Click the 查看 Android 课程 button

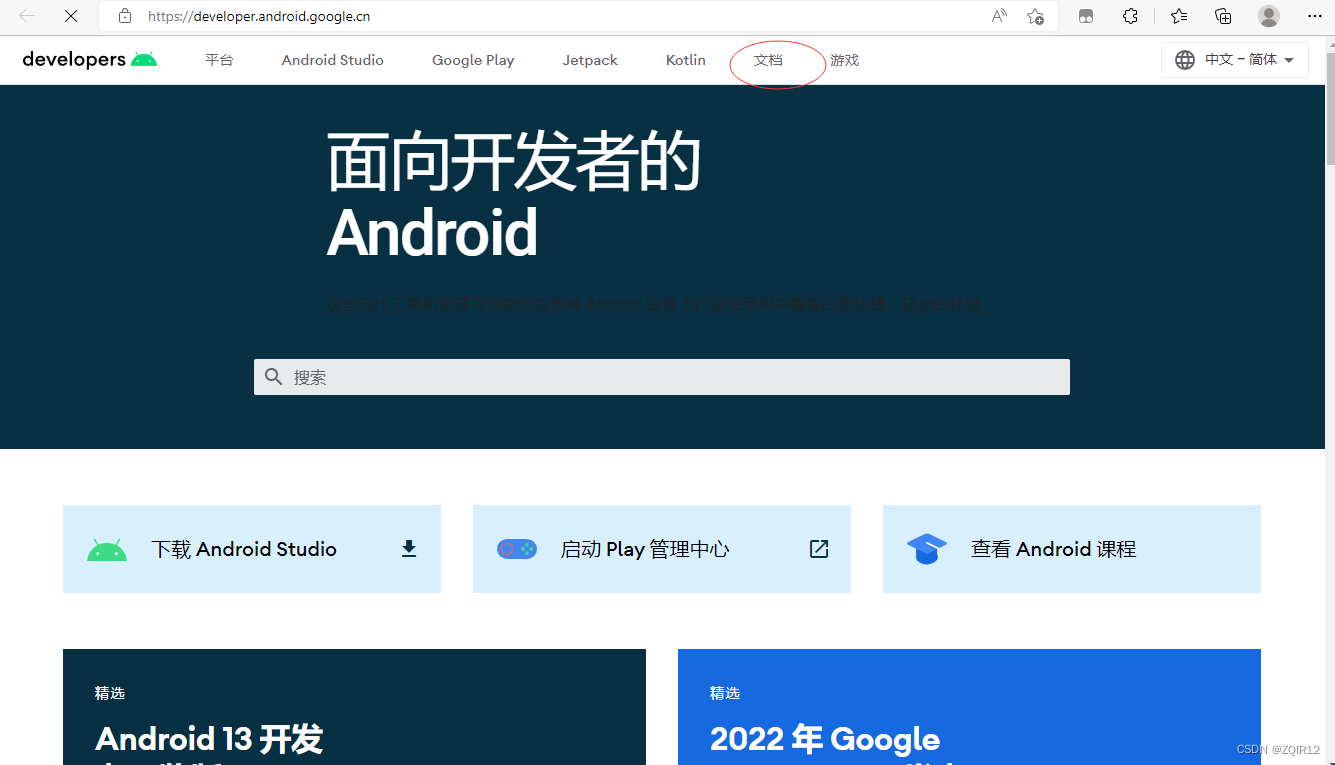[x=1052, y=548]
